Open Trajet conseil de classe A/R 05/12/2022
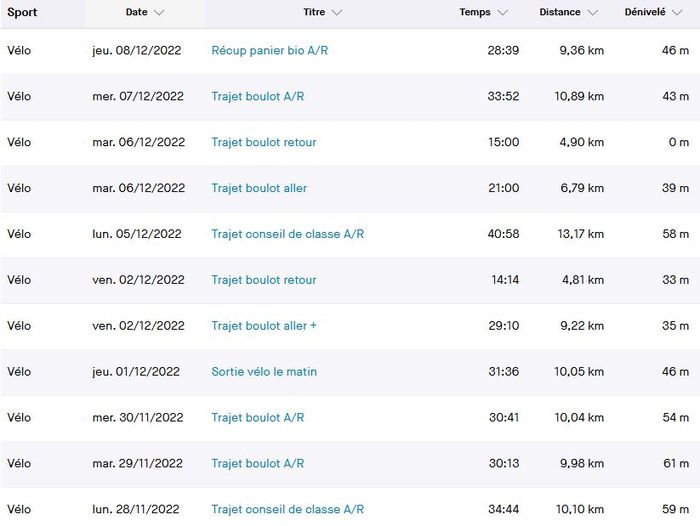This screenshot has height=526, width=700. click(x=287, y=234)
